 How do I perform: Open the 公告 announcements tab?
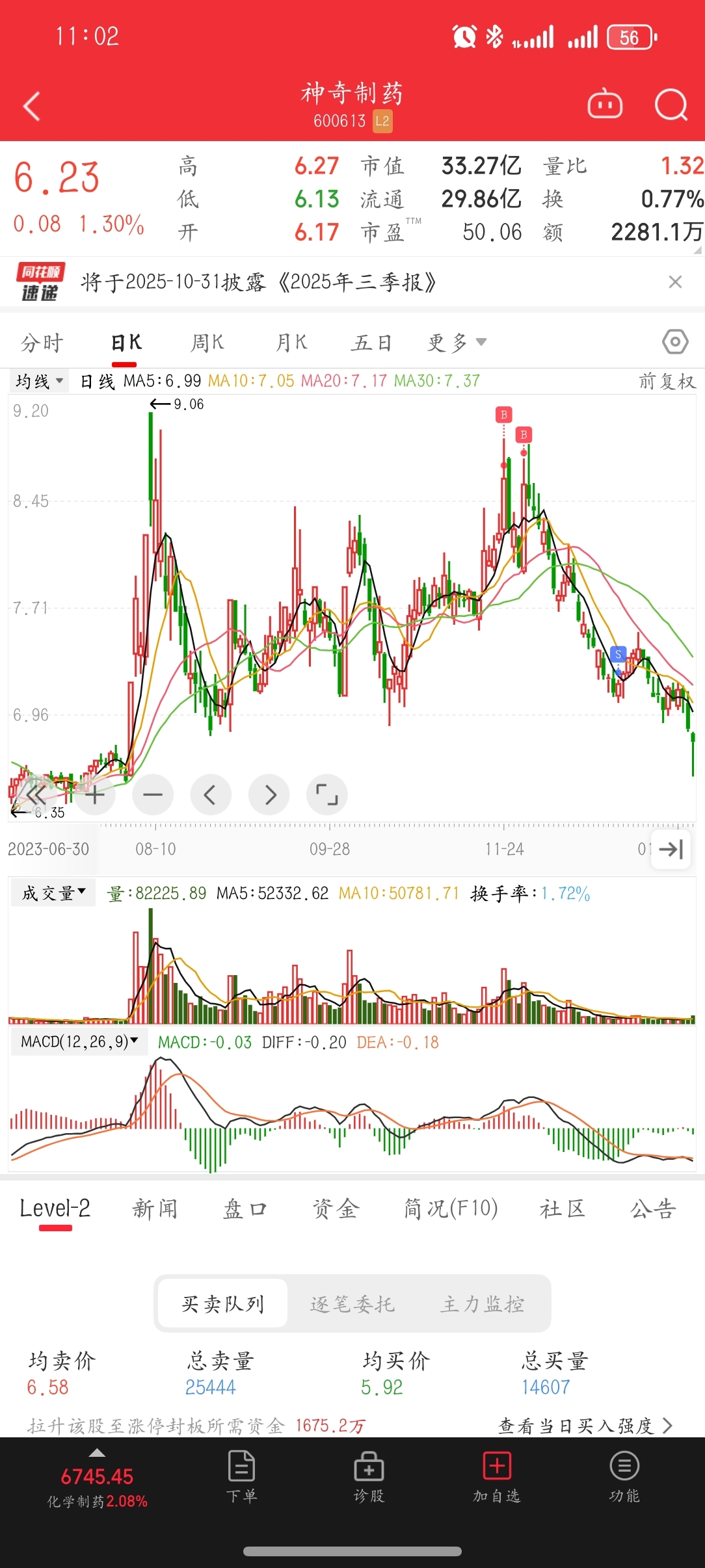pos(654,1209)
